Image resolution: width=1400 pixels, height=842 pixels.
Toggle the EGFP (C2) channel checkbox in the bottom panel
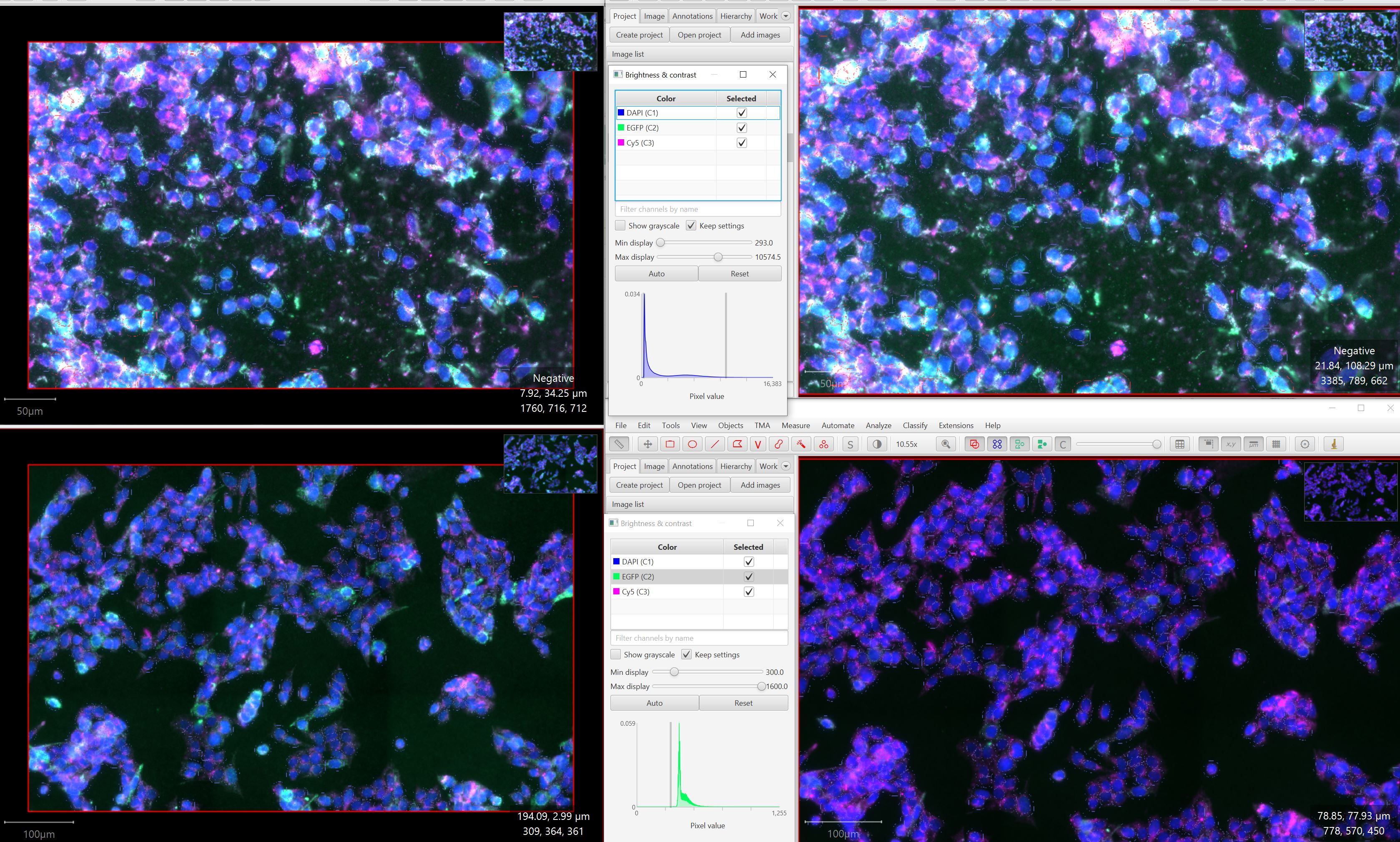[x=748, y=576]
